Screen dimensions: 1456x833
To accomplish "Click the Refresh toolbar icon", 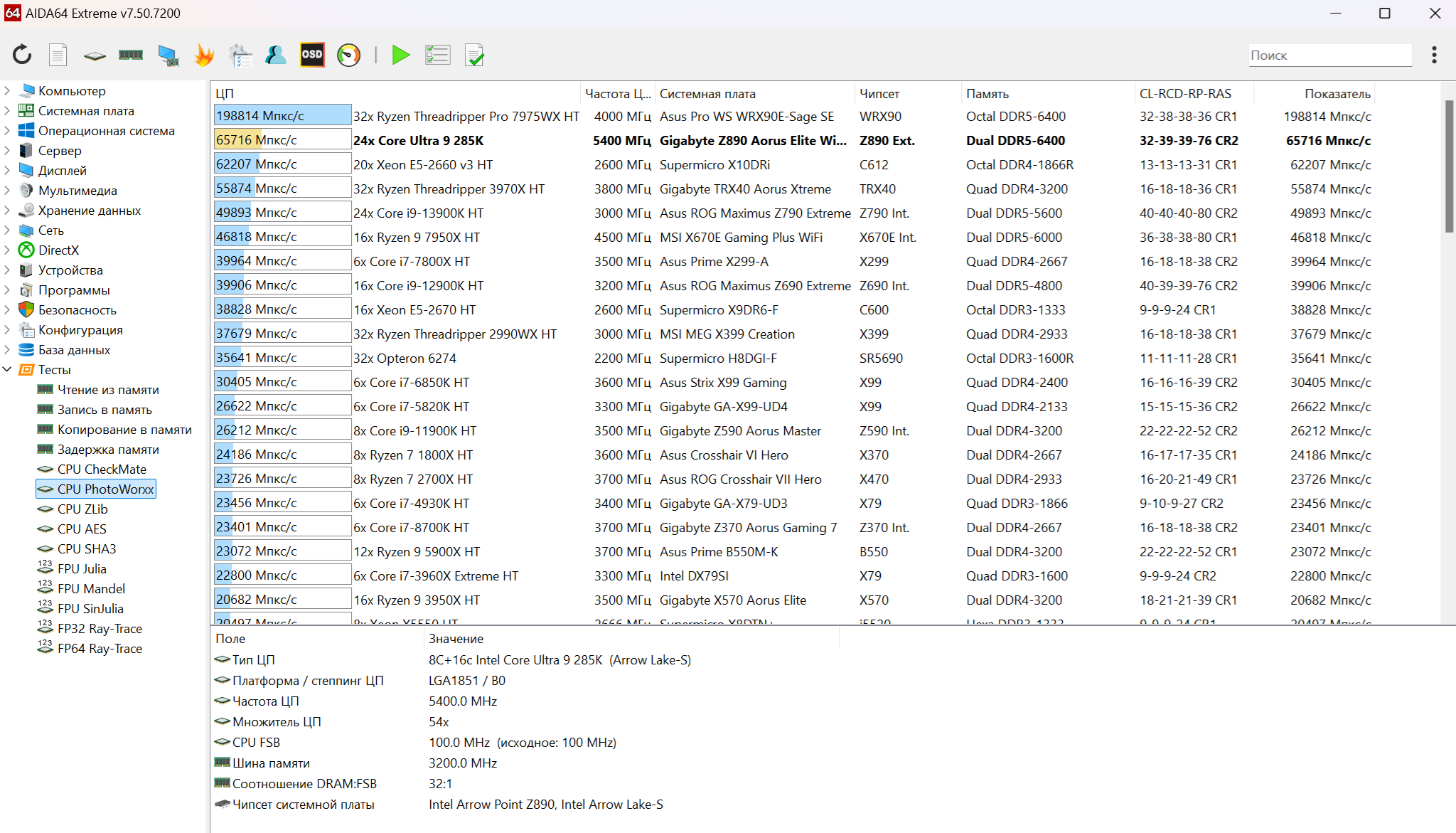I will point(22,55).
